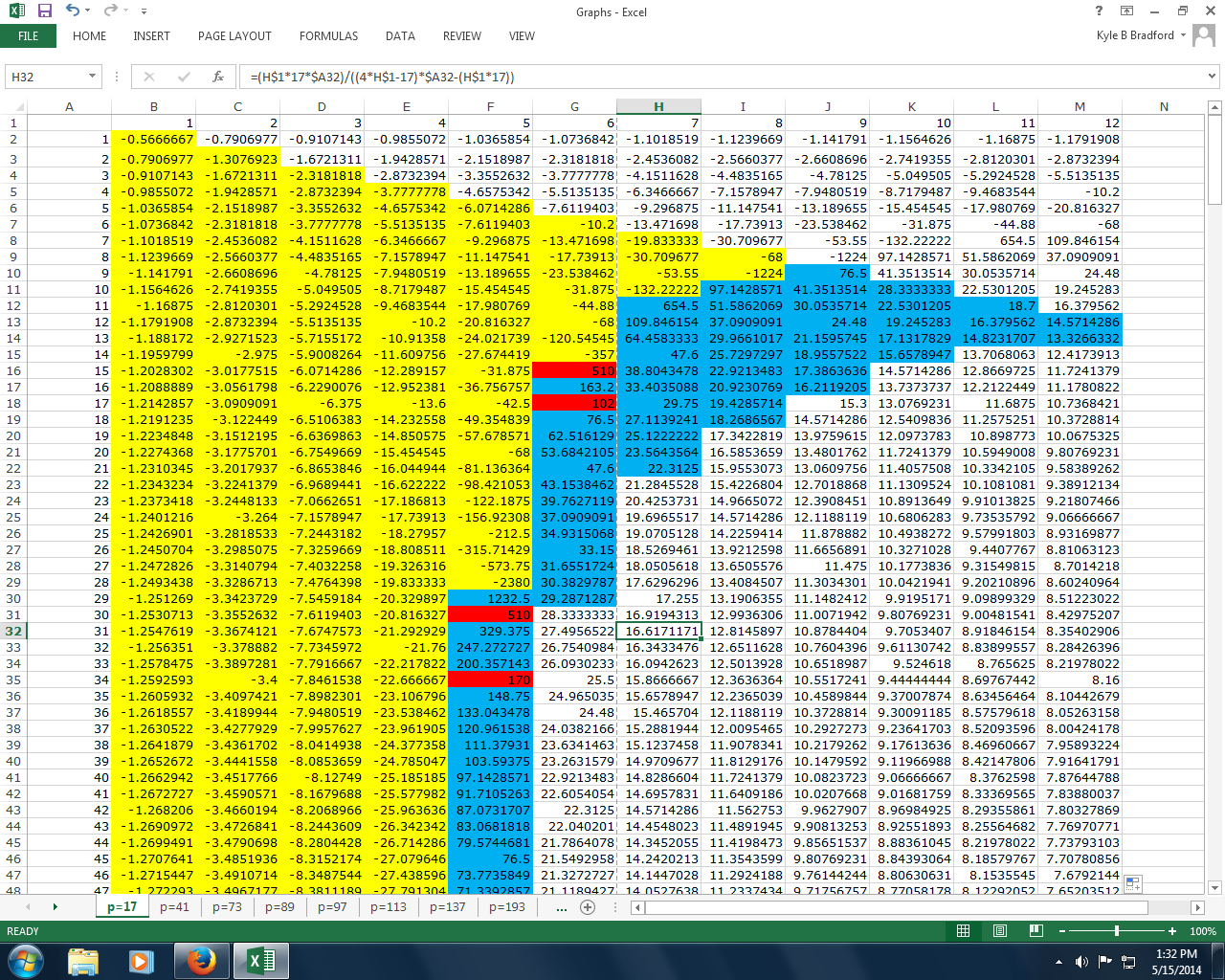Open Excel Help question mark icon
1225x980 pixels.
[x=1099, y=11]
